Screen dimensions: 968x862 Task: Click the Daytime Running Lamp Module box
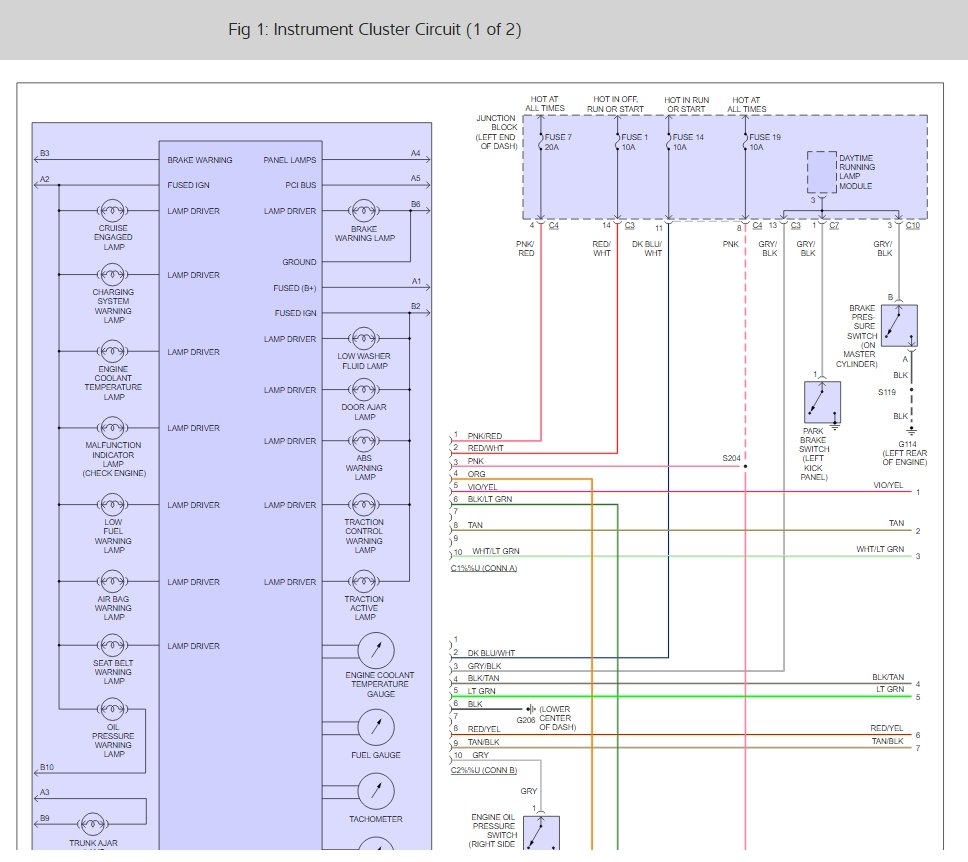tap(822, 172)
